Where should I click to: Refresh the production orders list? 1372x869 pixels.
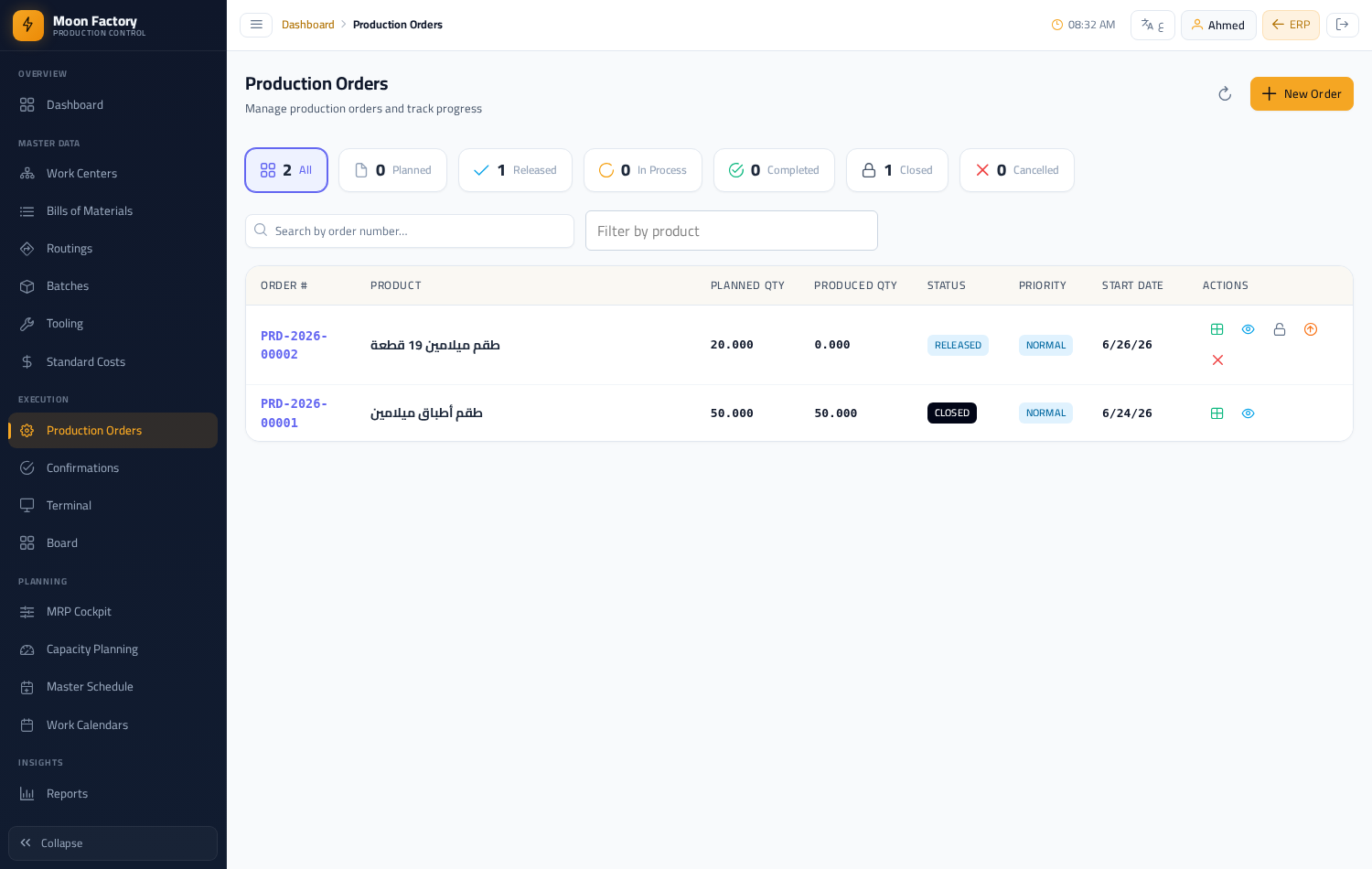coord(1225,94)
